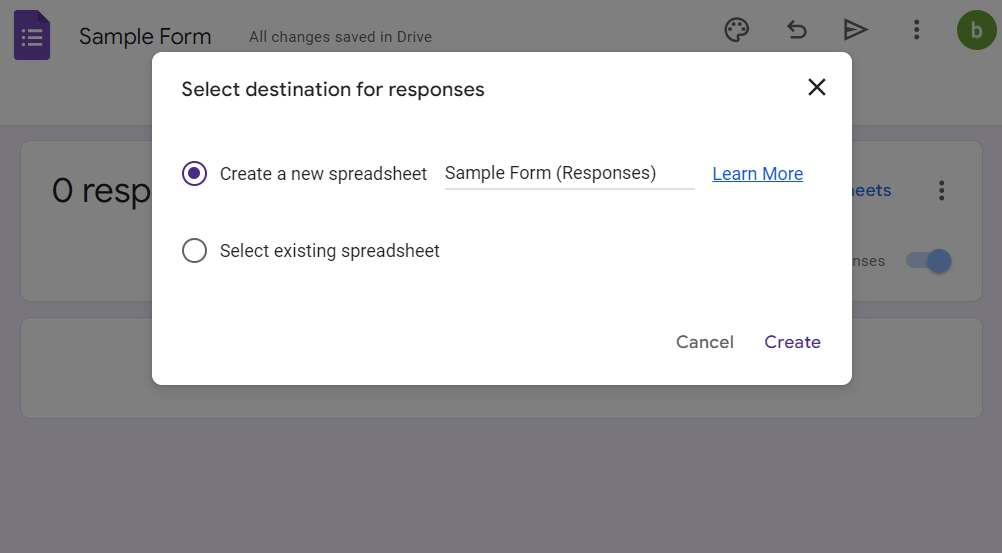Open the customize theme palette icon

tap(736, 29)
